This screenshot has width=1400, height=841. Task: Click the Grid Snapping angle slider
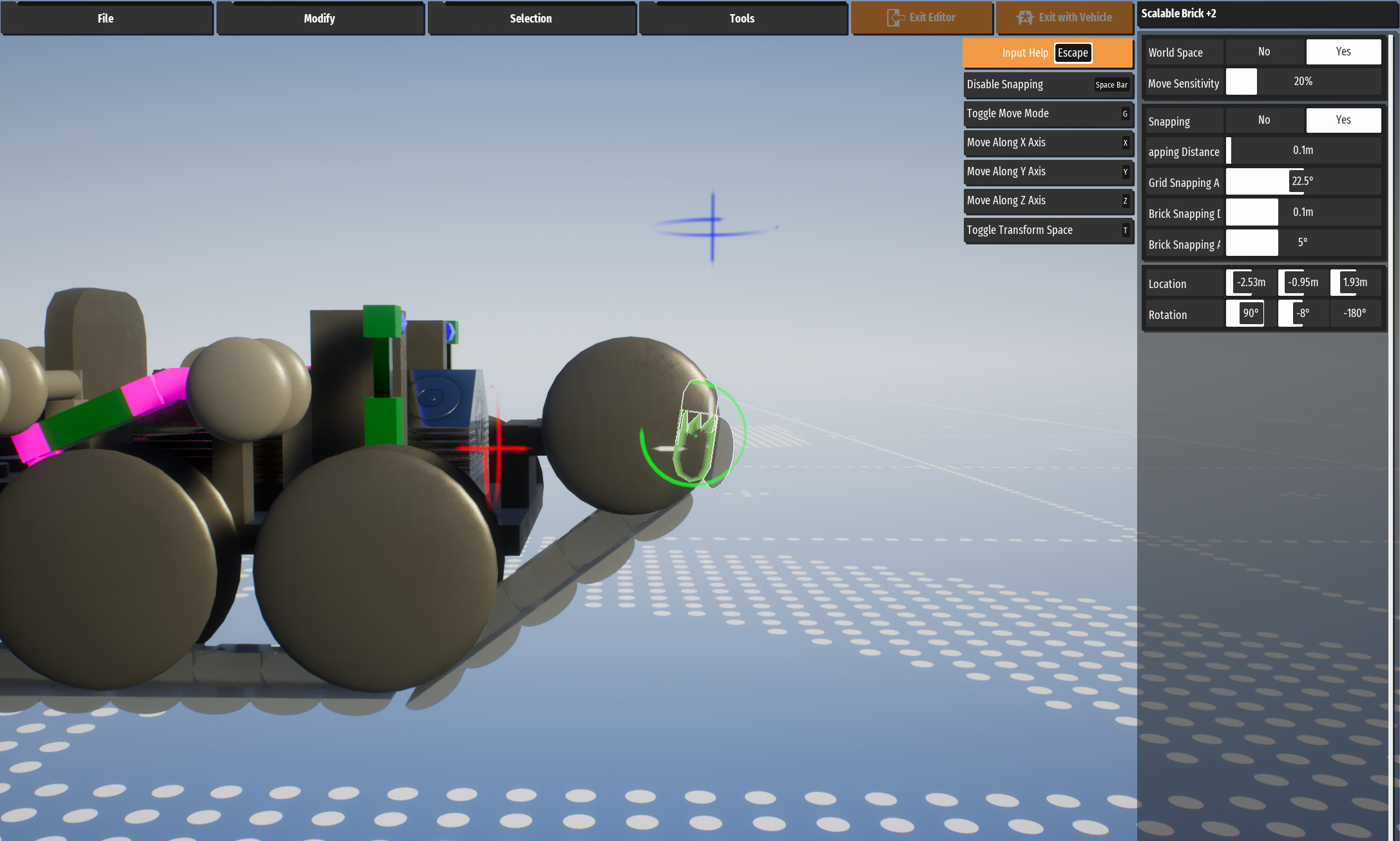click(1303, 182)
